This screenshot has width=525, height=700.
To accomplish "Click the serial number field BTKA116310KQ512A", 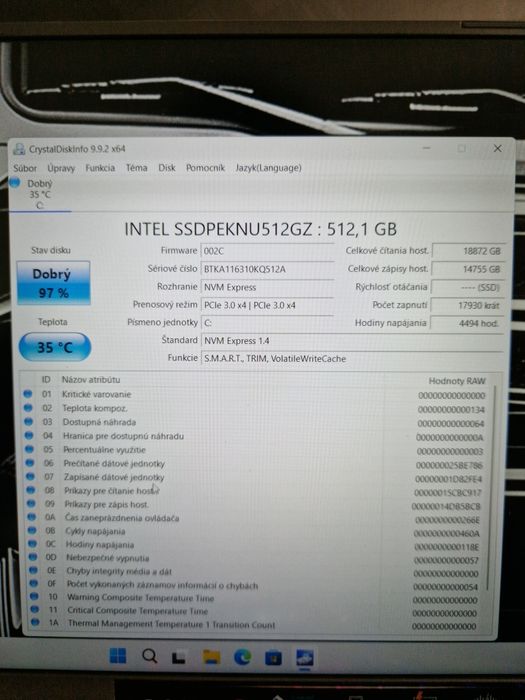I will pos(267,269).
